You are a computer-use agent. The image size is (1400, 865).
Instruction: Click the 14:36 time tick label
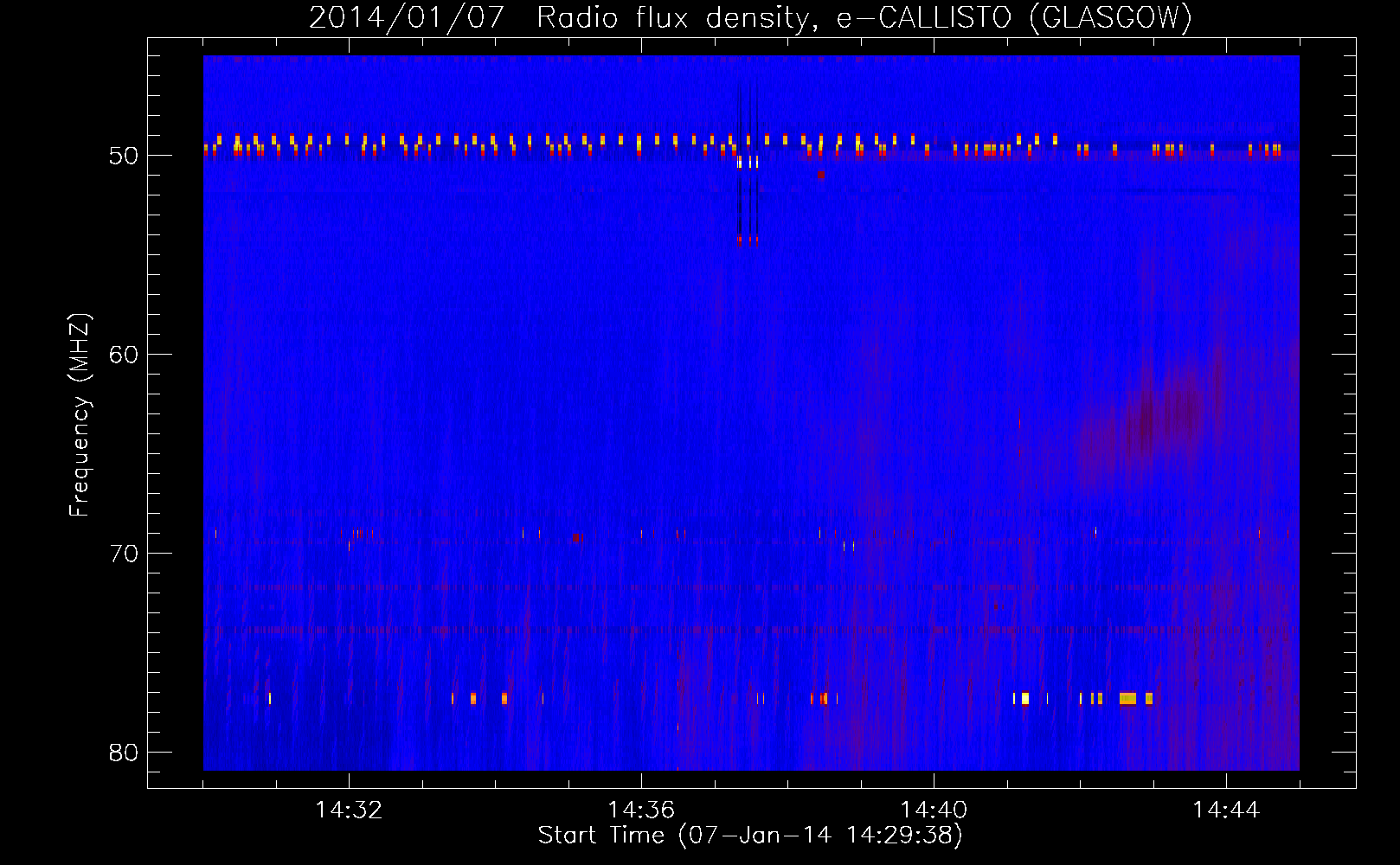pos(641,810)
